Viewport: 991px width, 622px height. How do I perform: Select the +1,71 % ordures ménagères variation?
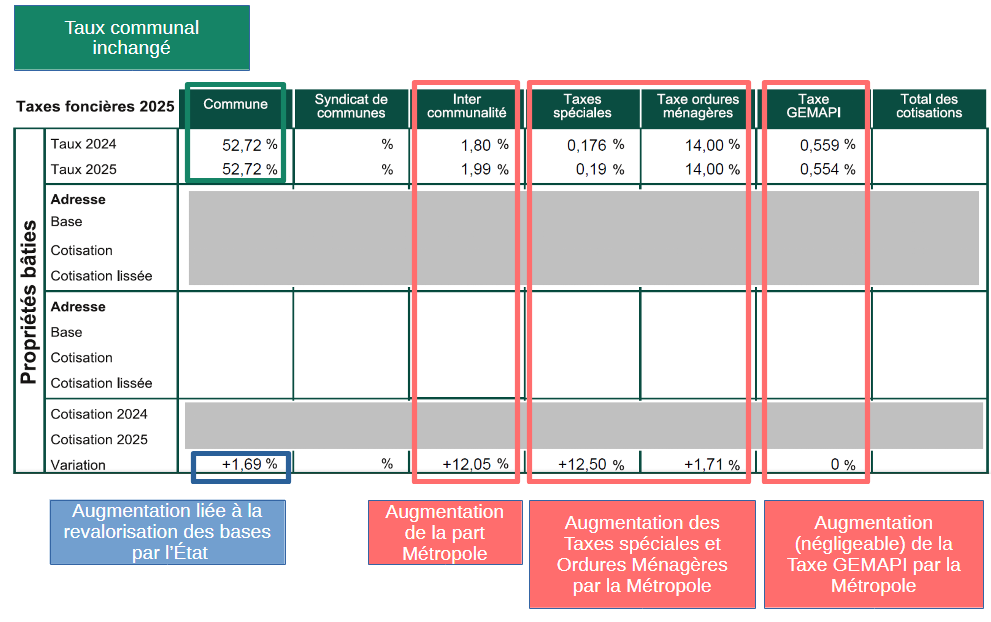coord(711,464)
